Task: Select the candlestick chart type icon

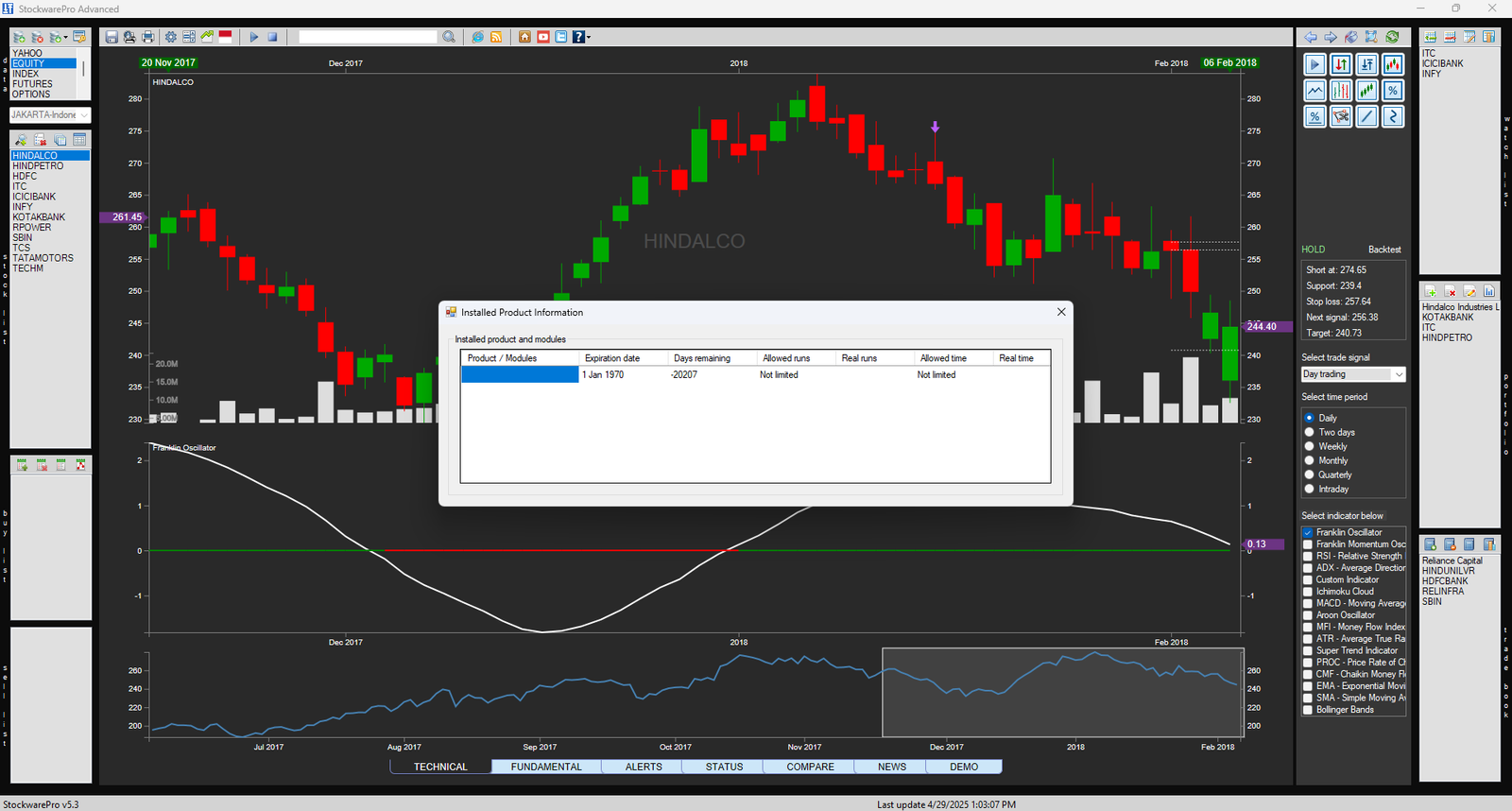Action: pyautogui.click(x=1393, y=64)
